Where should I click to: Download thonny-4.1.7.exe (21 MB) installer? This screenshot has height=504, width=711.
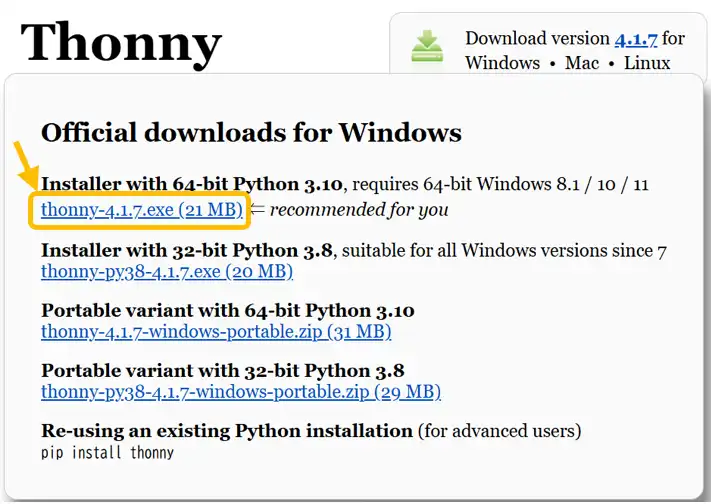(142, 210)
